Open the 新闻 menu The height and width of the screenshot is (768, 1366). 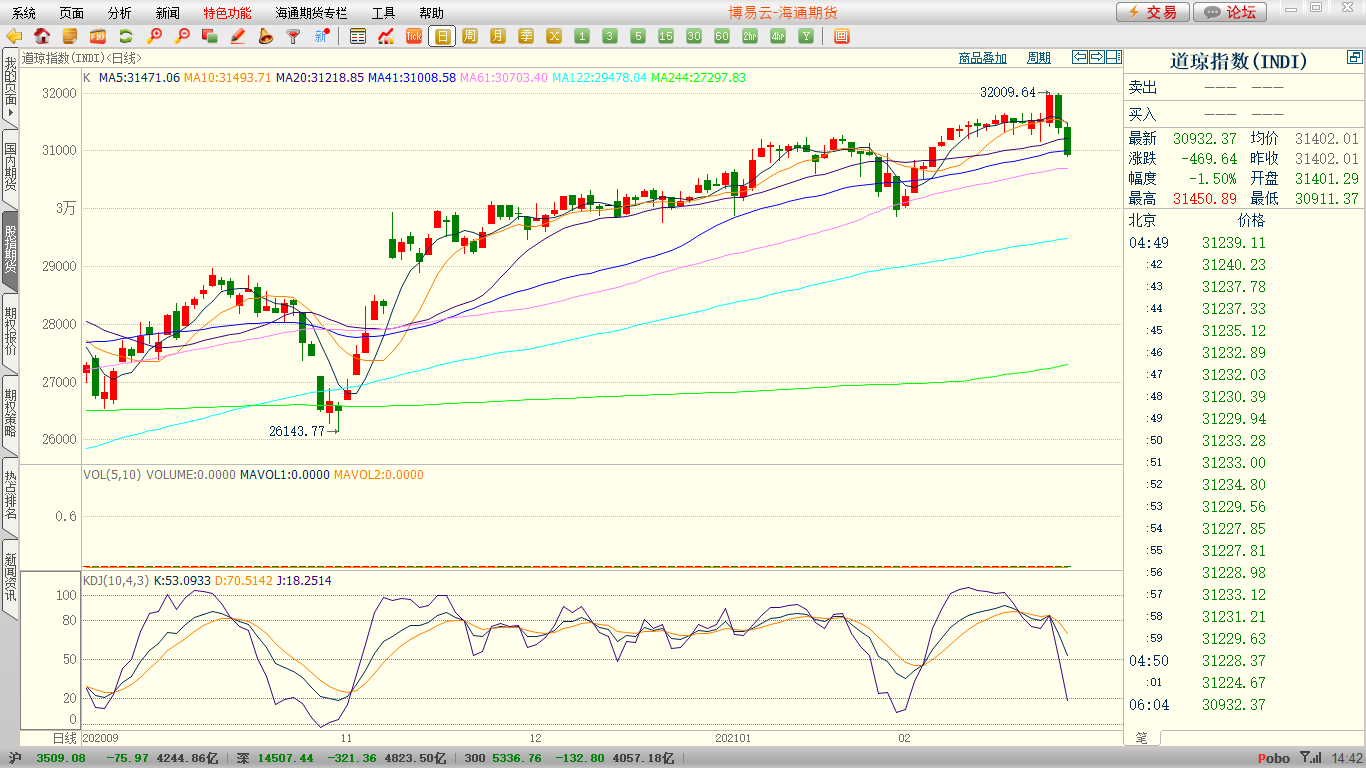tap(168, 13)
